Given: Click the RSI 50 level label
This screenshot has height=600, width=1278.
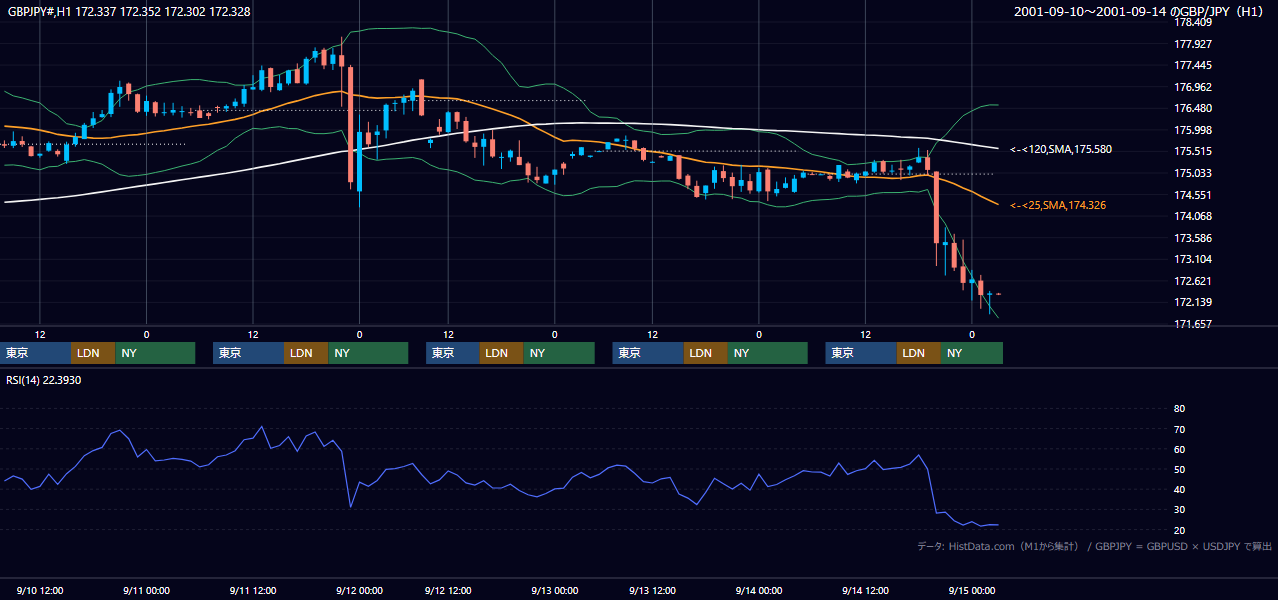Looking at the screenshot, I should [x=1179, y=469].
